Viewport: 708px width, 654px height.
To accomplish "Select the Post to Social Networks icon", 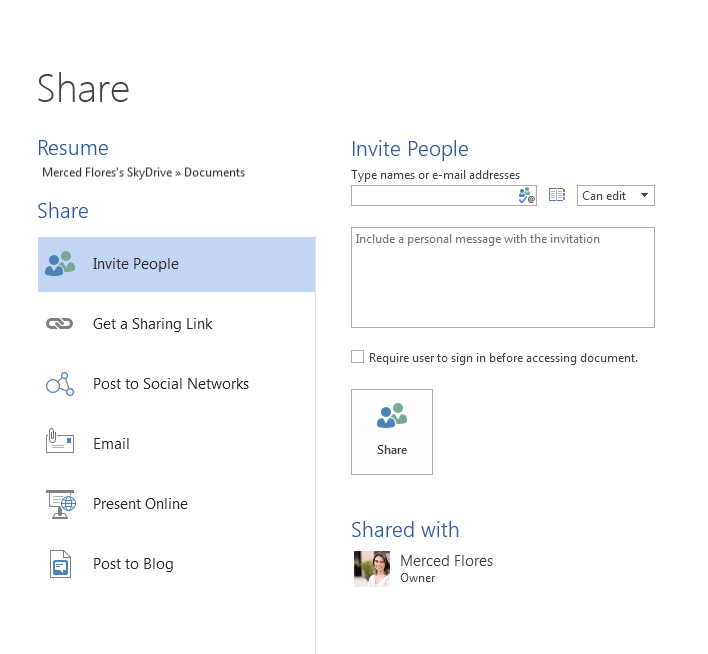I will [x=60, y=384].
